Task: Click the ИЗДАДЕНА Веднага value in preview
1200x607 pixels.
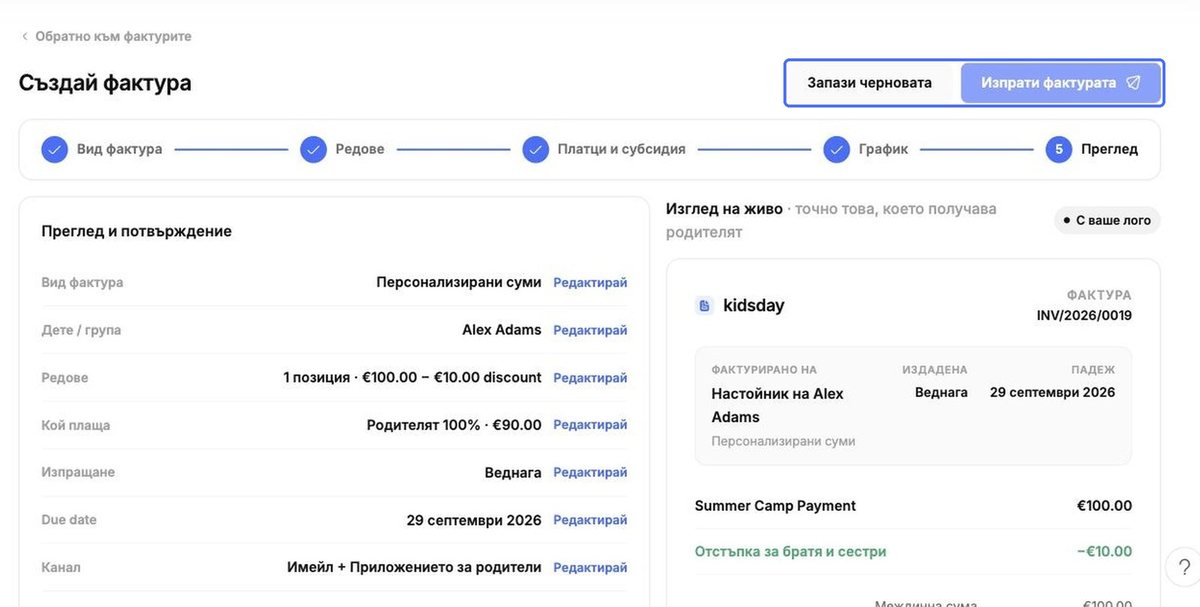Action: pos(941,392)
